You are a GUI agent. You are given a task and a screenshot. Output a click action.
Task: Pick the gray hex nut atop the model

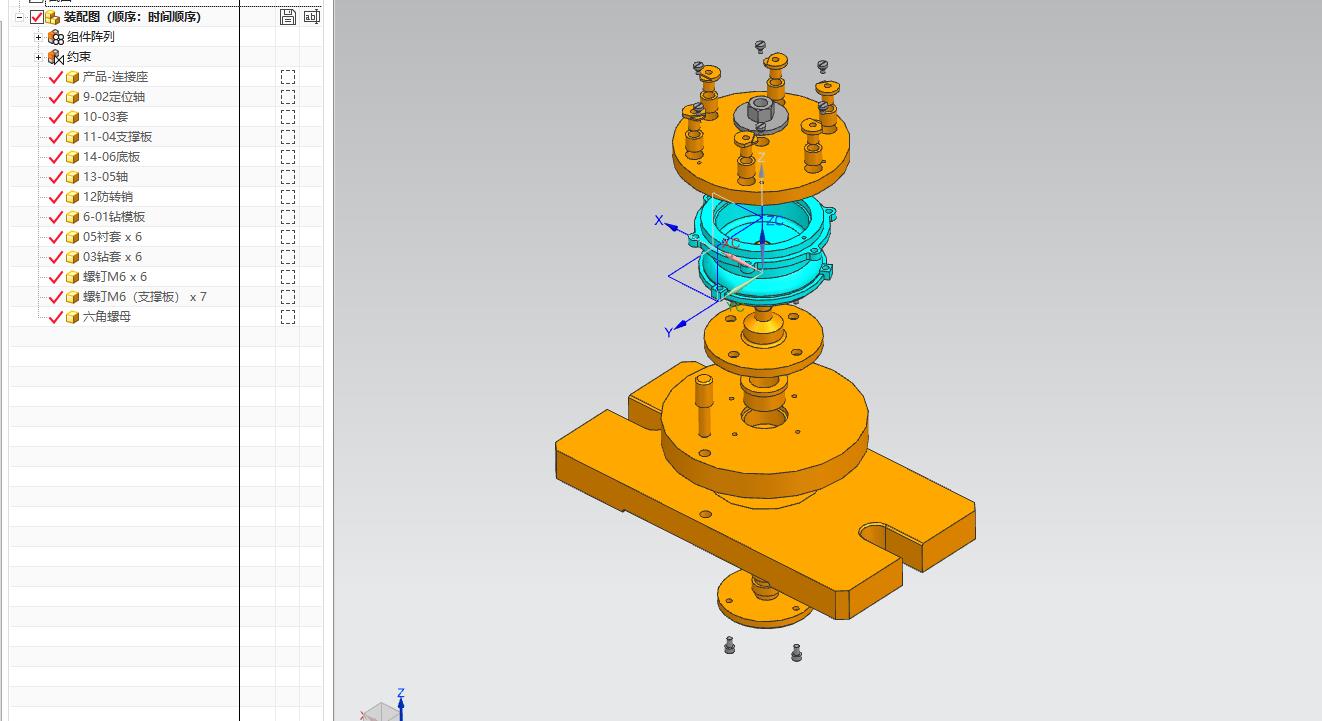point(759,112)
